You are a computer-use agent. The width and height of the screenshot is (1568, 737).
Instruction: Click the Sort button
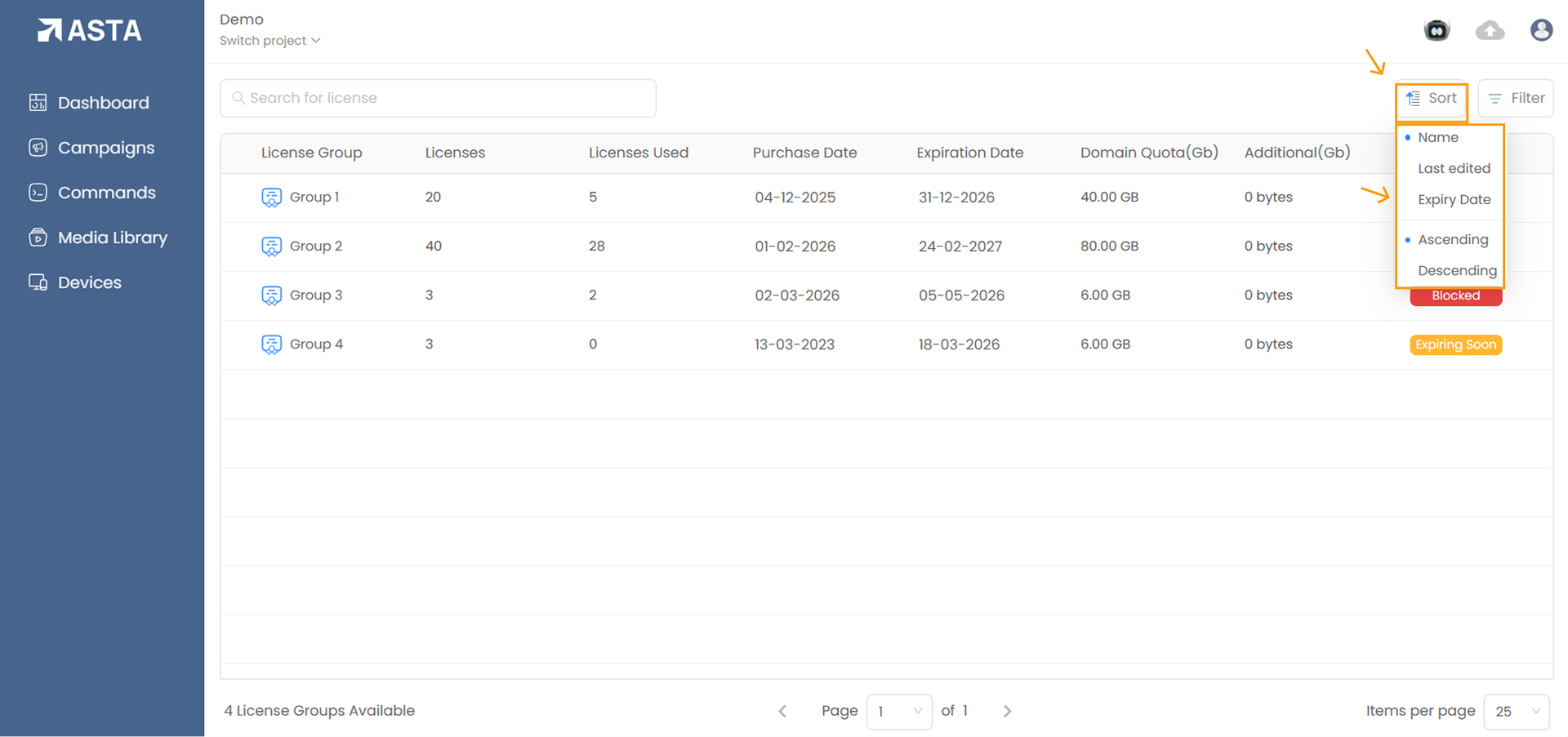(x=1431, y=99)
